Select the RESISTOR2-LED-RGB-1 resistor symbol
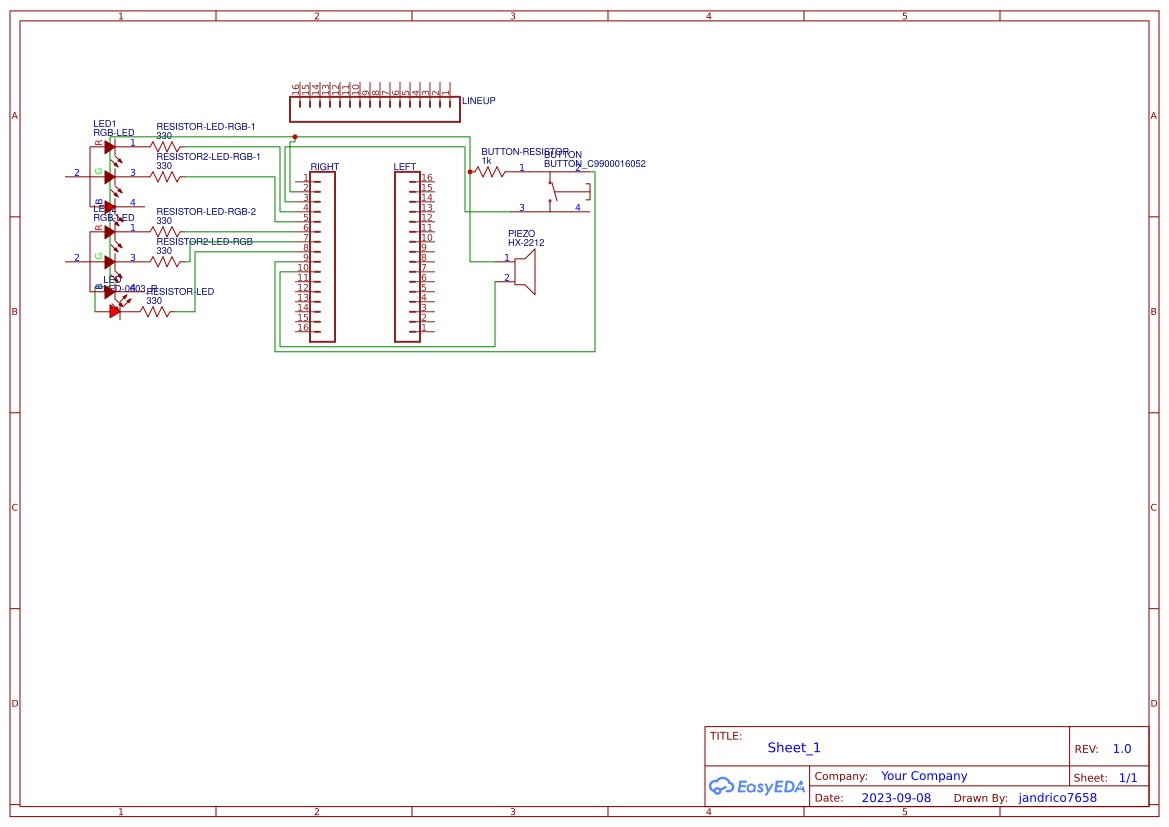Screen dimensions: 1169x827 [x=166, y=177]
